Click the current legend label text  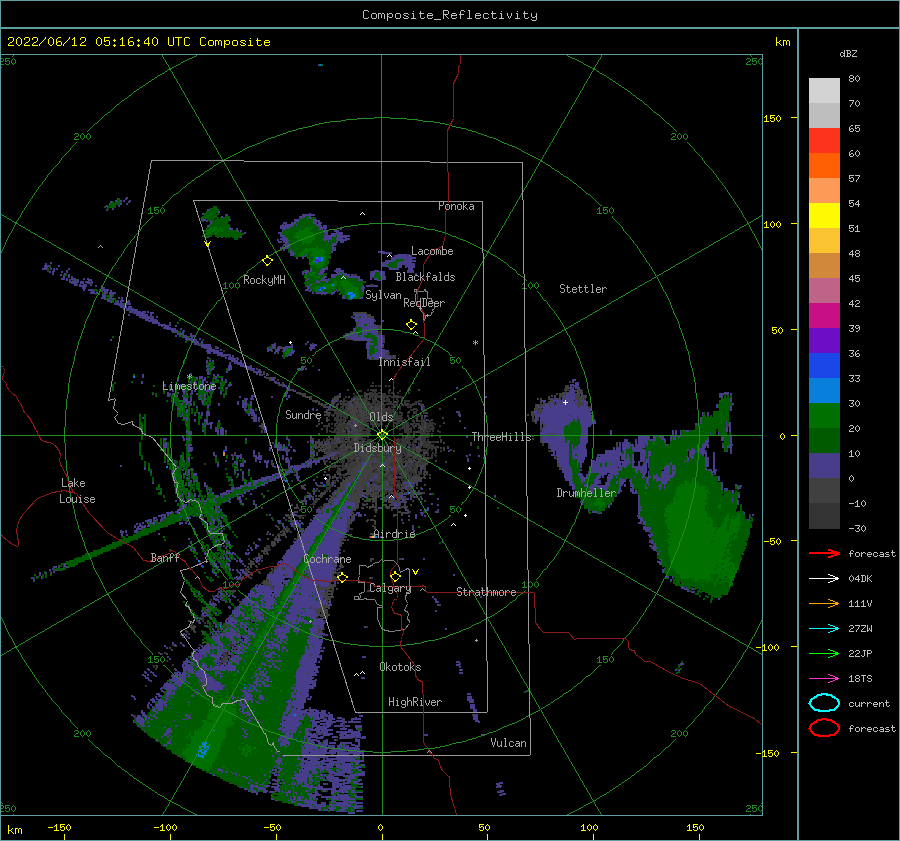[869, 703]
